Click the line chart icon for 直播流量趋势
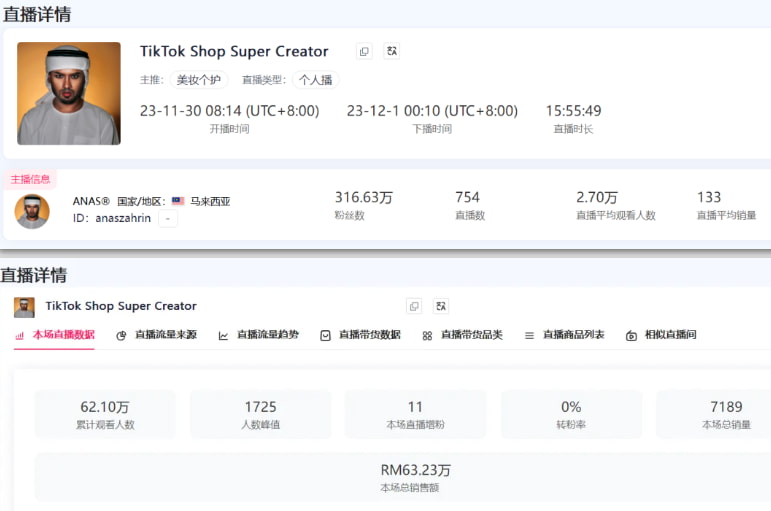Viewport: 771px width, 511px height. 223,336
